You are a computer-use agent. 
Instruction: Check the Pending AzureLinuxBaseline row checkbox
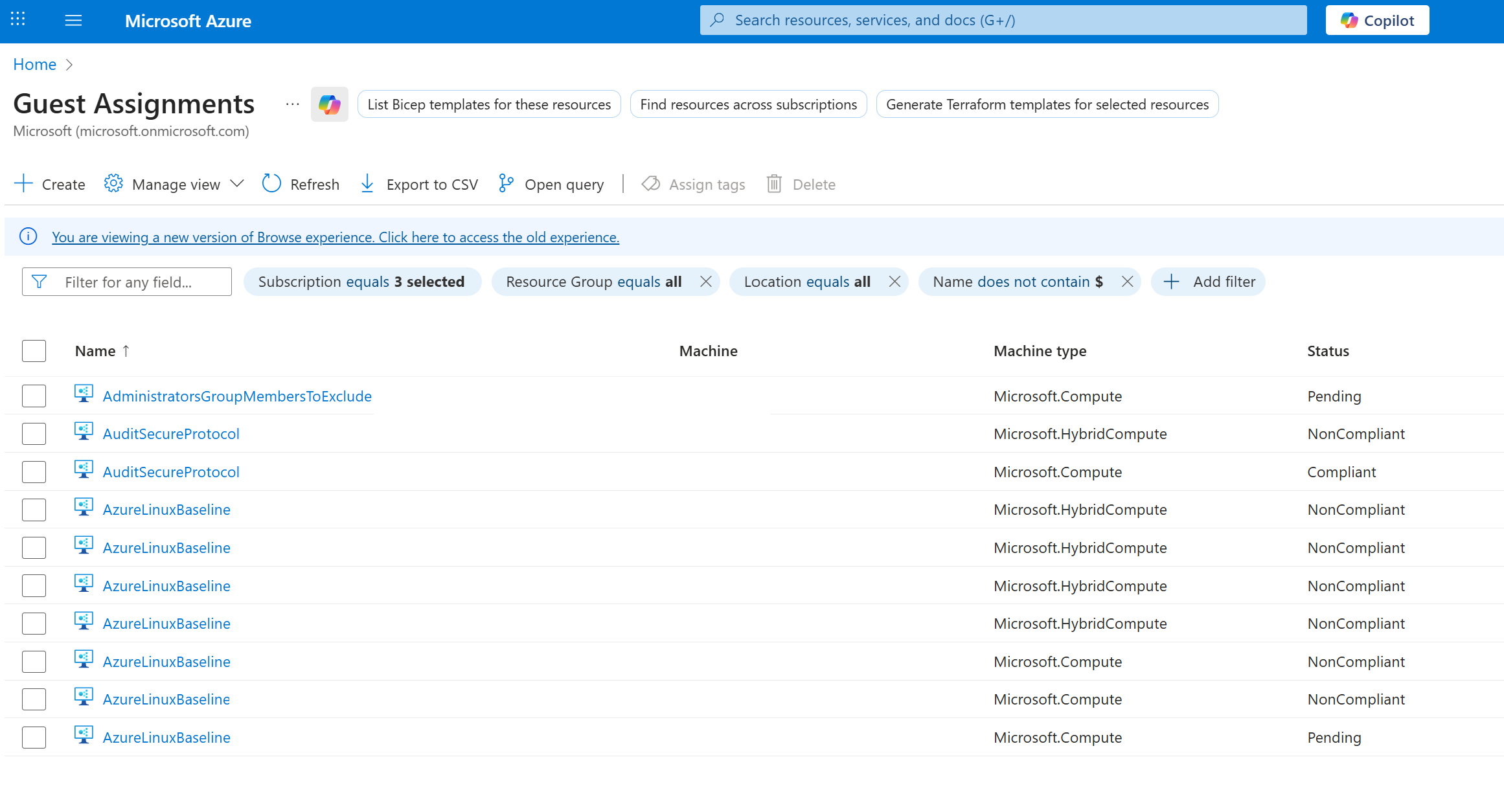pos(34,737)
